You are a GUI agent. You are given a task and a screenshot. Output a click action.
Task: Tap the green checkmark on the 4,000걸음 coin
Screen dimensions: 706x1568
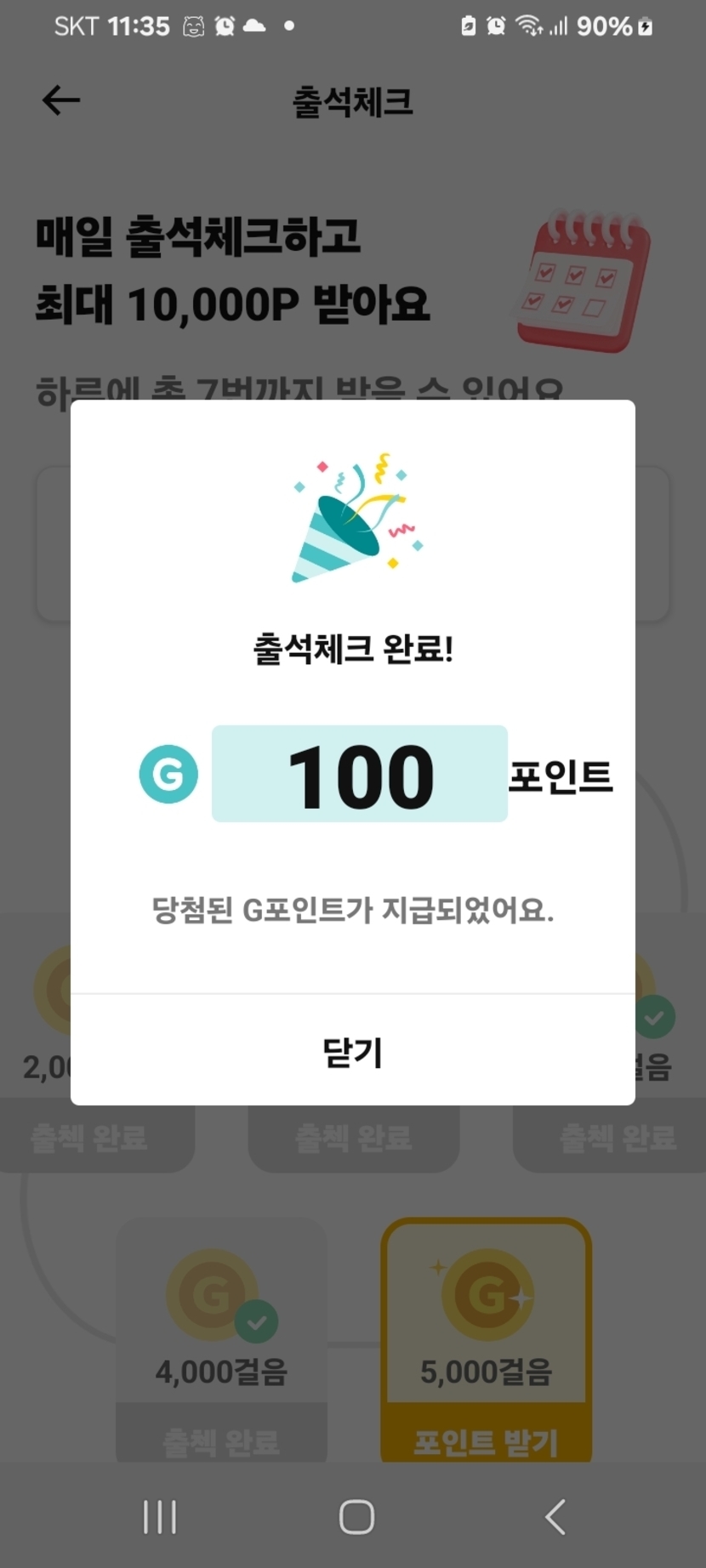coord(256,1321)
